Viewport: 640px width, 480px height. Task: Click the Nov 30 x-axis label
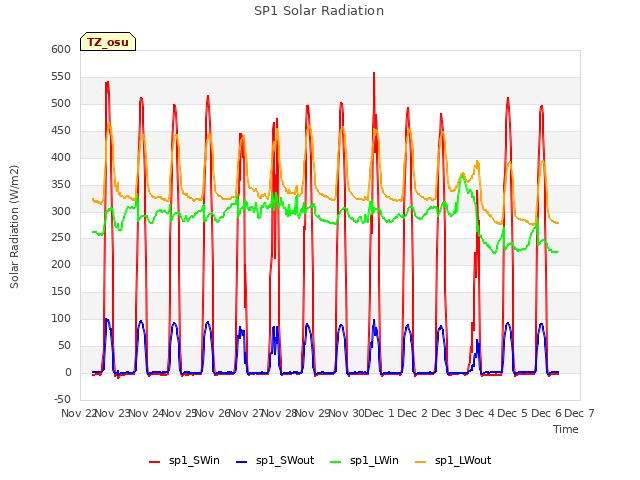[x=347, y=413]
